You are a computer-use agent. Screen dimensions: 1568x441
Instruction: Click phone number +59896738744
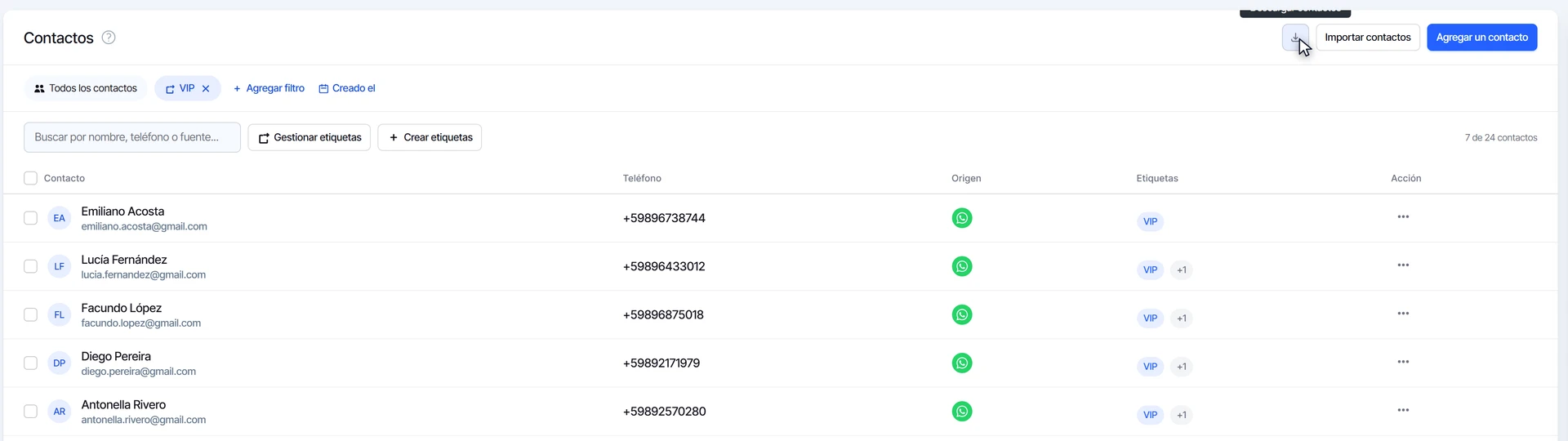[x=664, y=218]
